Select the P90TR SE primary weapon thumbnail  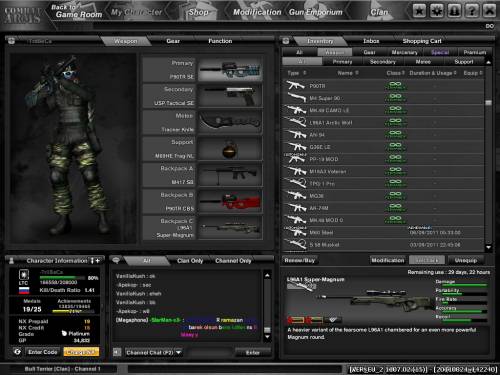click(230, 69)
